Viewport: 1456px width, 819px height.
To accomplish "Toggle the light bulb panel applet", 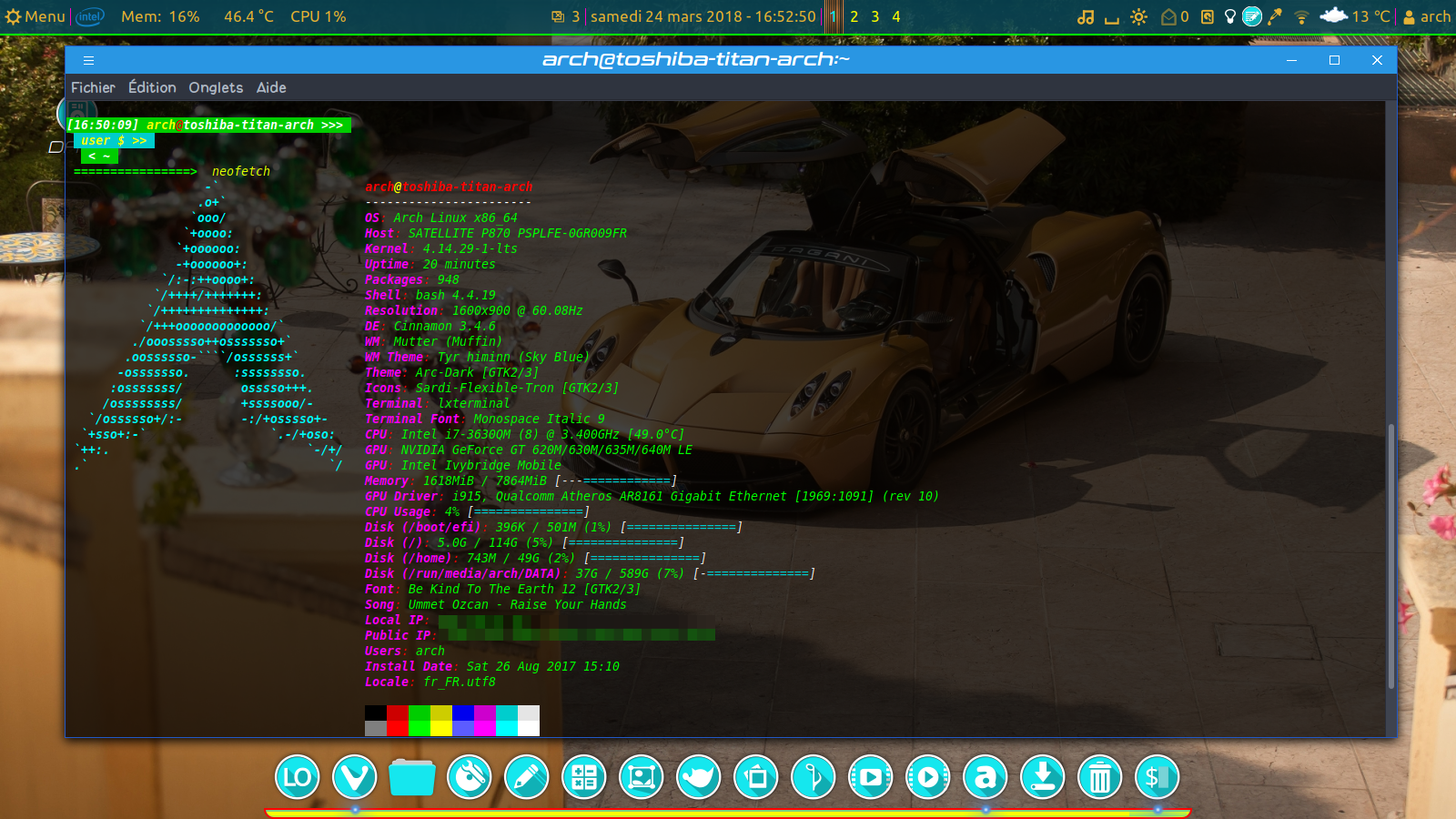I will pyautogui.click(x=1230, y=16).
